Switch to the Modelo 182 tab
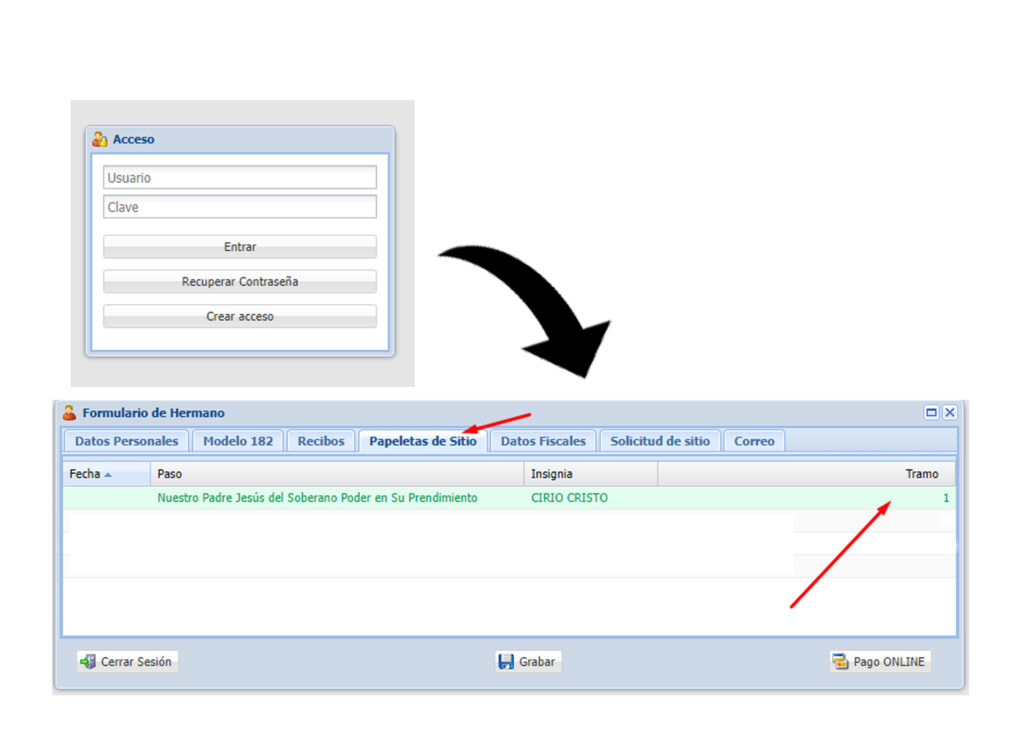 tap(238, 441)
